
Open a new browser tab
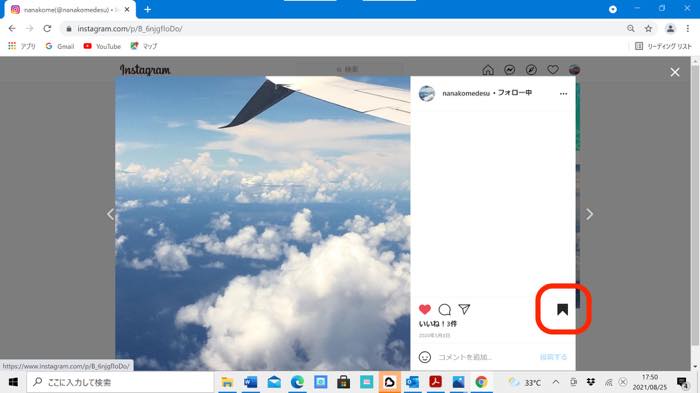pos(147,9)
